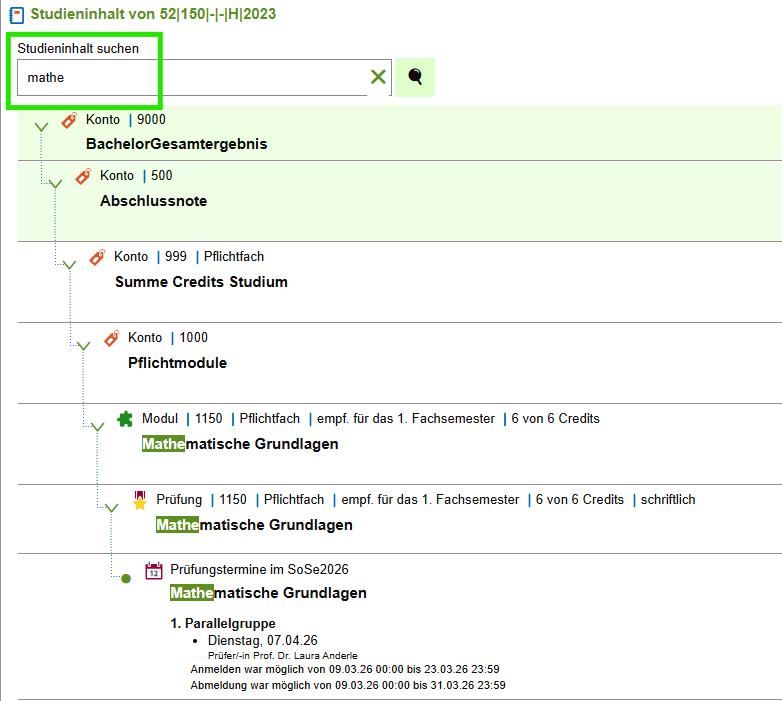This screenshot has height=701, width=782.
Task: Select the BachelorGesamtergebnis entry
Action: (177, 144)
